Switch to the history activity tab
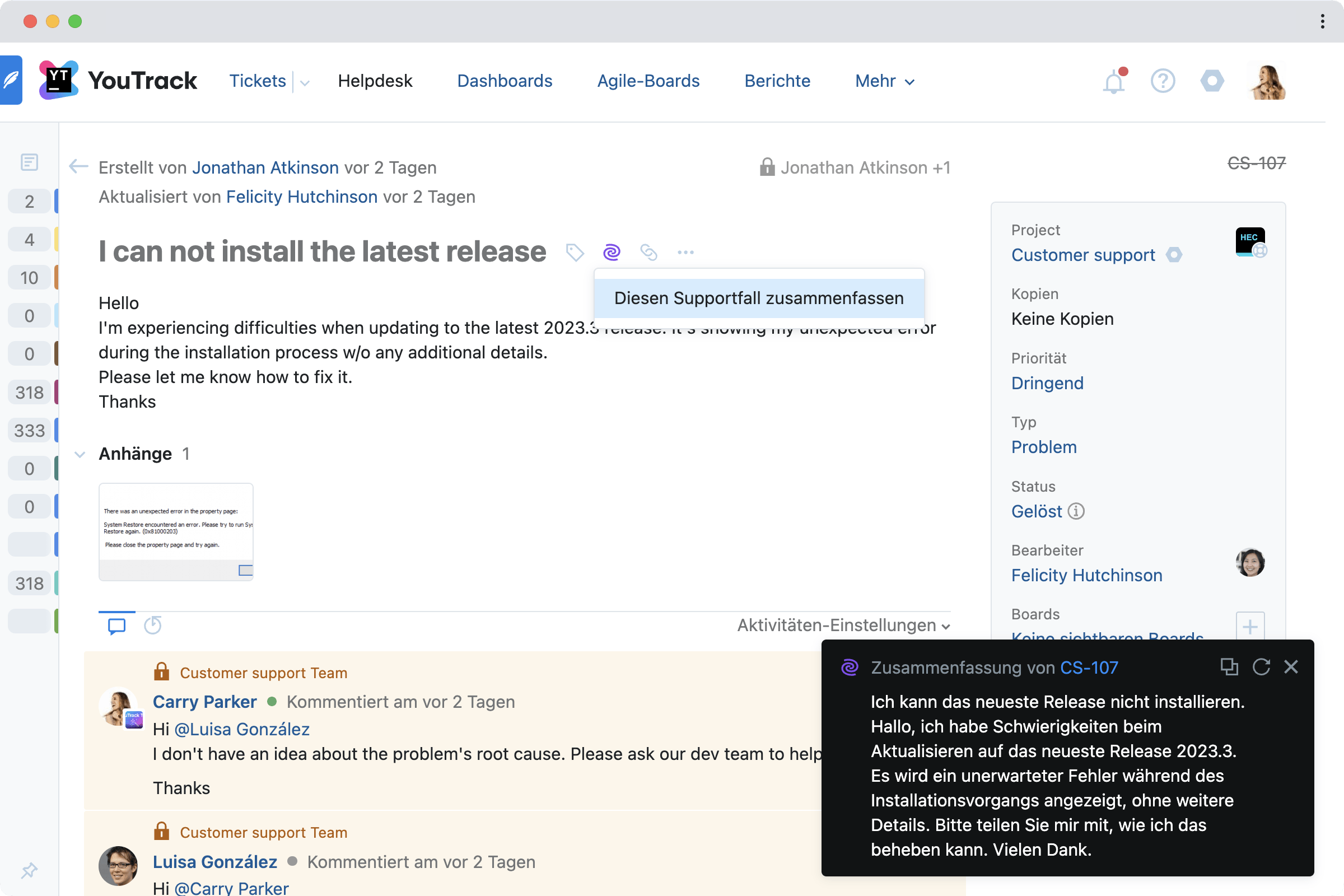The width and height of the screenshot is (1344, 896). point(152,626)
